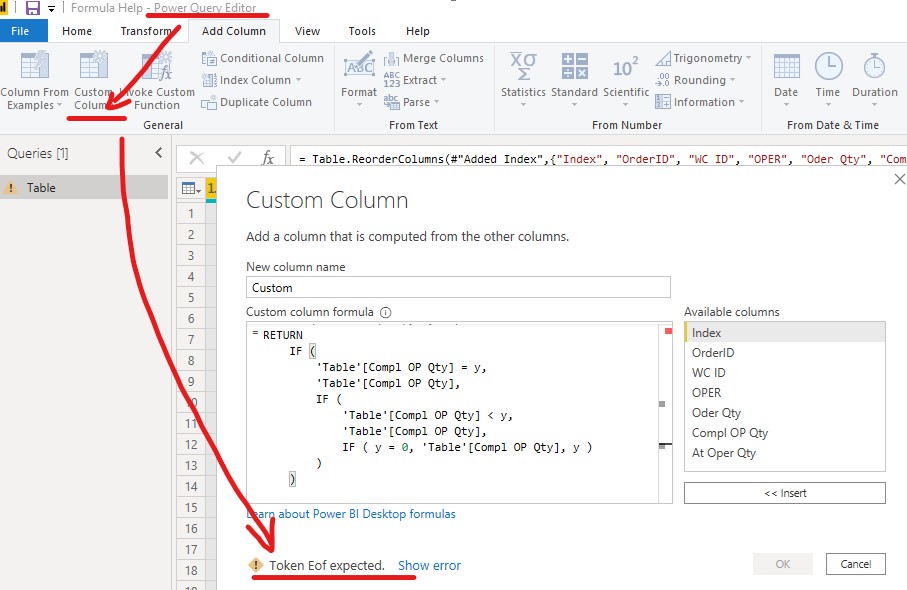Open the View tab
This screenshot has width=907, height=590.
(307, 31)
